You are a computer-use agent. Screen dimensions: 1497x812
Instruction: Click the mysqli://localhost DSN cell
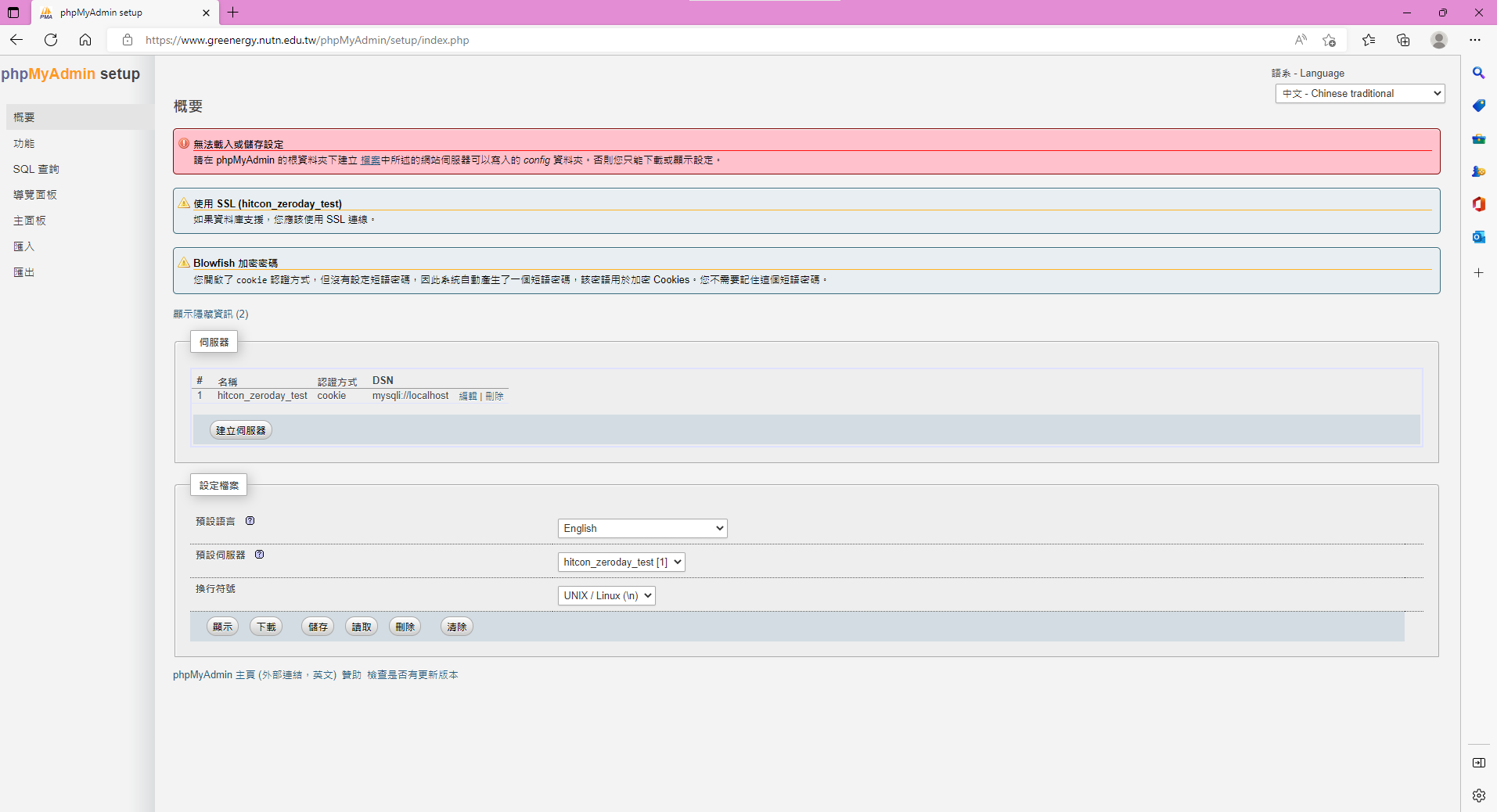[410, 396]
